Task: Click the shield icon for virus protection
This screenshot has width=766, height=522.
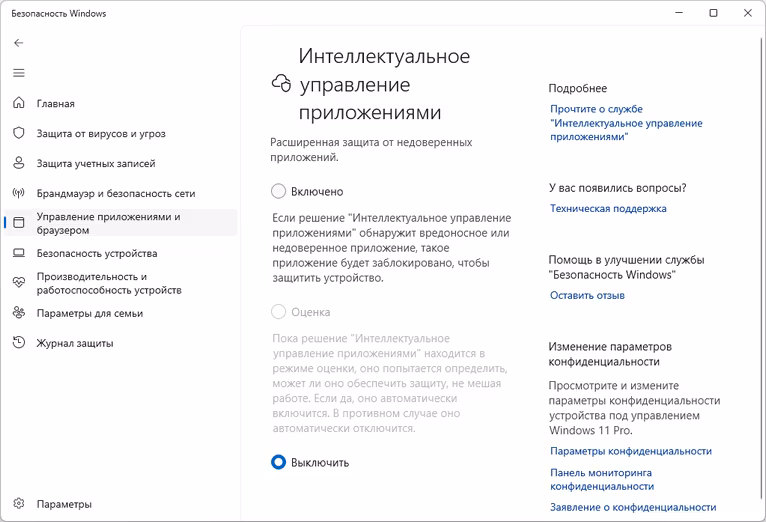Action: [19, 133]
